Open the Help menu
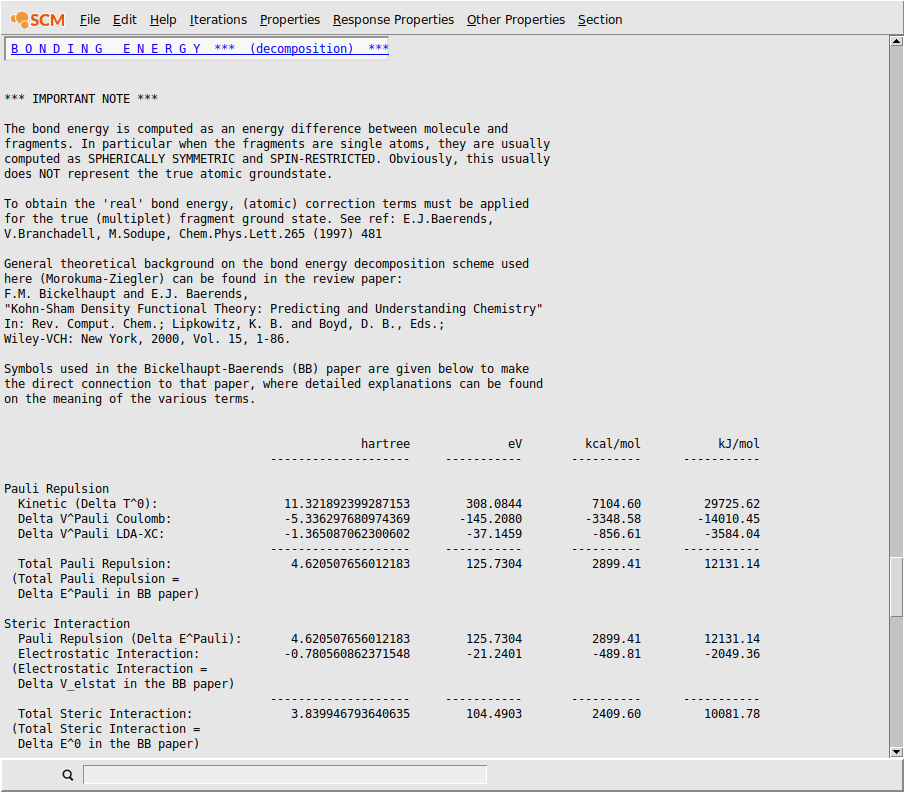This screenshot has height=792, width=904. [x=163, y=19]
